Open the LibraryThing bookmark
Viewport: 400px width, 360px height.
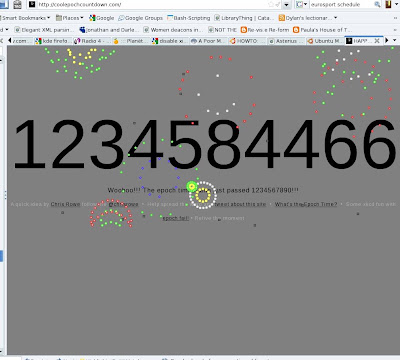(244, 18)
